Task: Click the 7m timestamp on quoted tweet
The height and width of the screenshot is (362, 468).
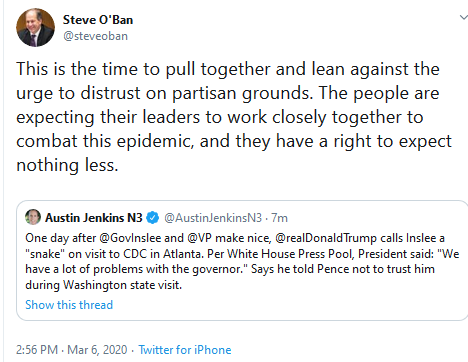Action: click(x=279, y=218)
